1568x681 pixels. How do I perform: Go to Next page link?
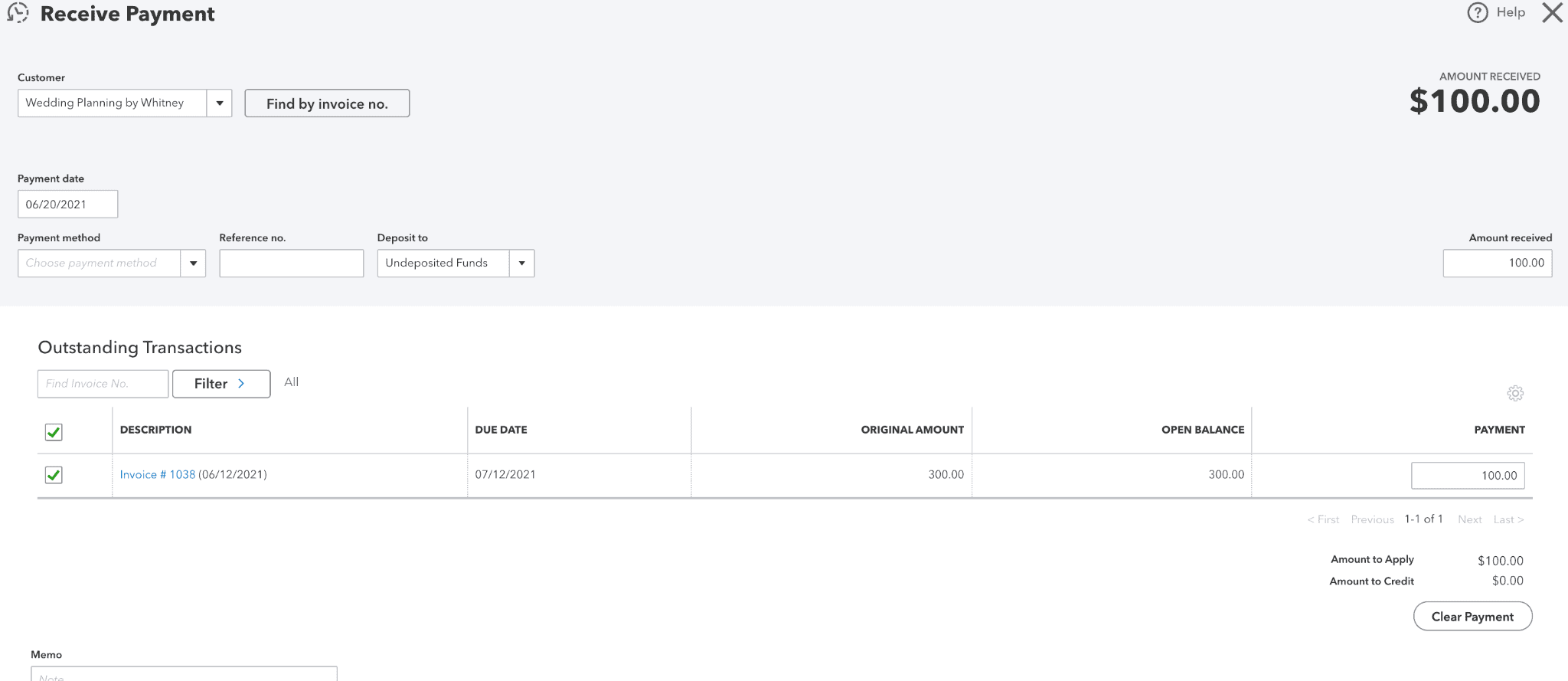point(1469,519)
